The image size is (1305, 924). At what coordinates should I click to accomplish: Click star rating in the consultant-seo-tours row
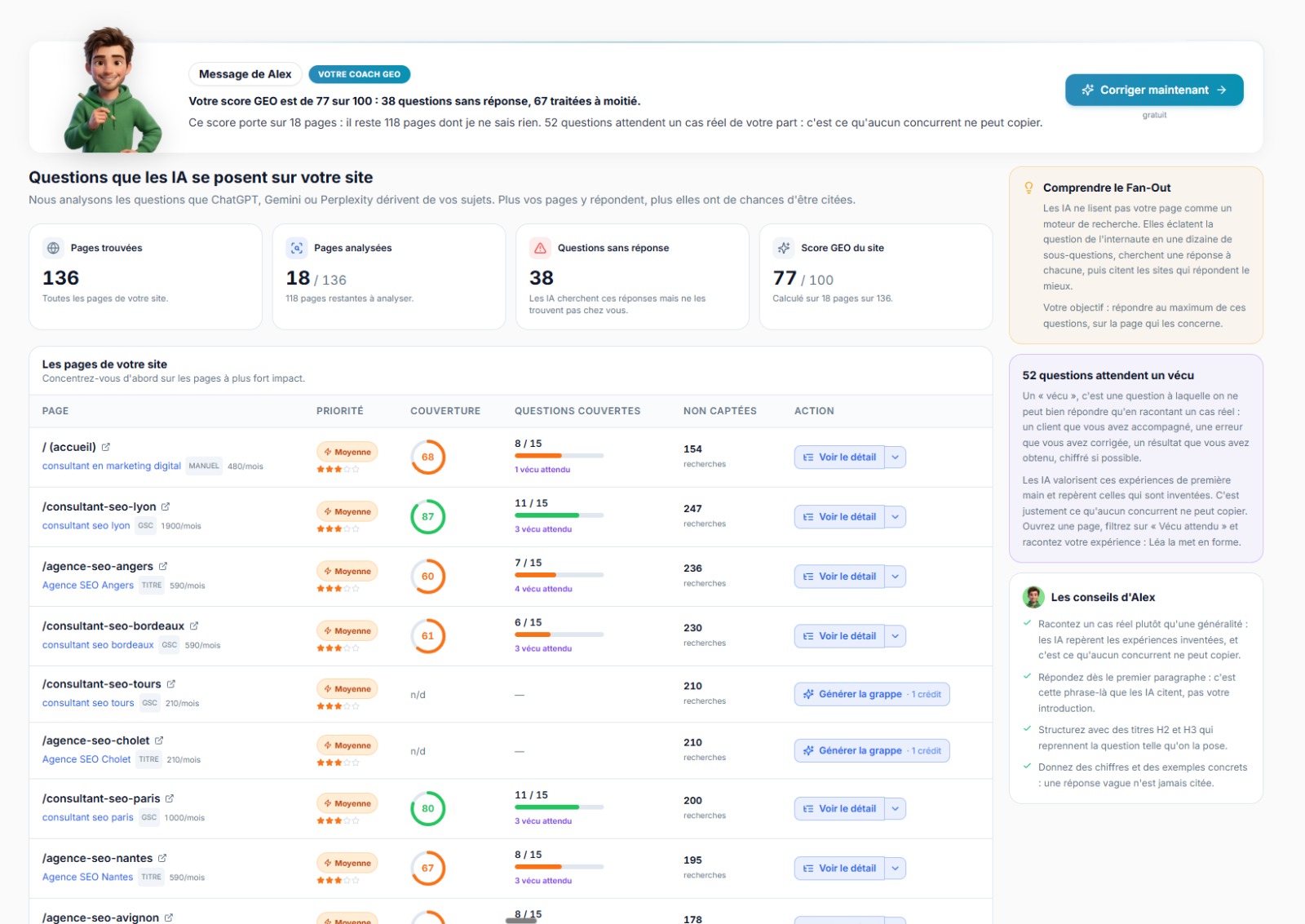[x=338, y=706]
